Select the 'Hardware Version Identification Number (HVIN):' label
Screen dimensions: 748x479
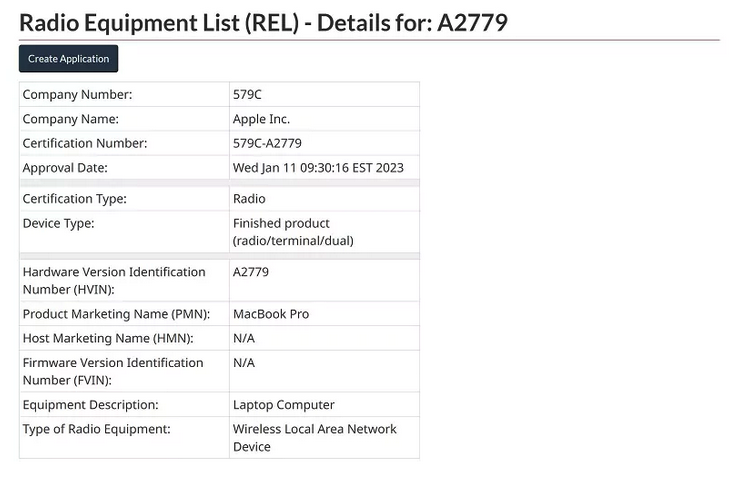pyautogui.click(x=114, y=281)
